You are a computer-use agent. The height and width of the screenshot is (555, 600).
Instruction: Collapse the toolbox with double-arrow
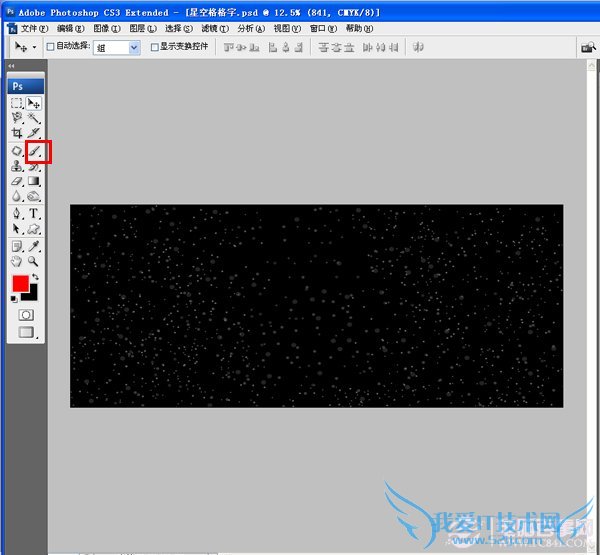tap(11, 66)
